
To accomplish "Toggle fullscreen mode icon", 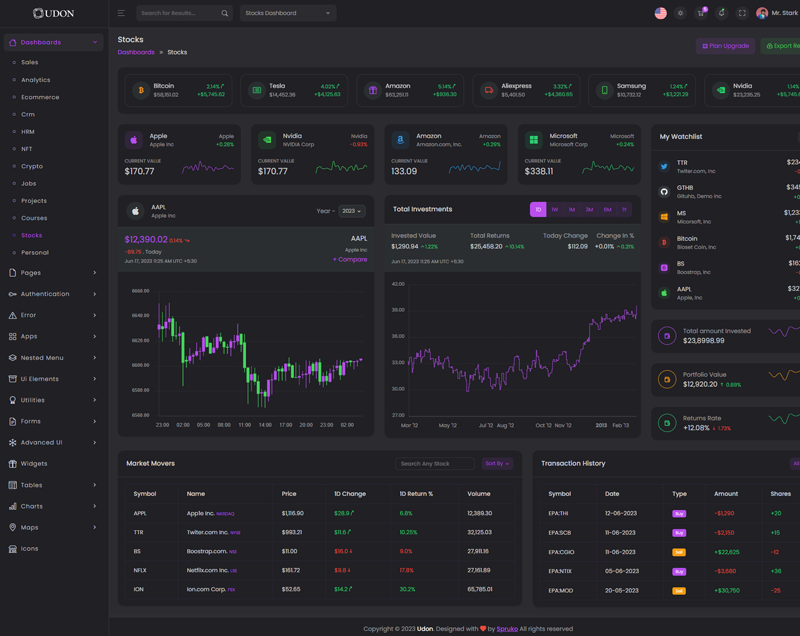I will point(742,13).
